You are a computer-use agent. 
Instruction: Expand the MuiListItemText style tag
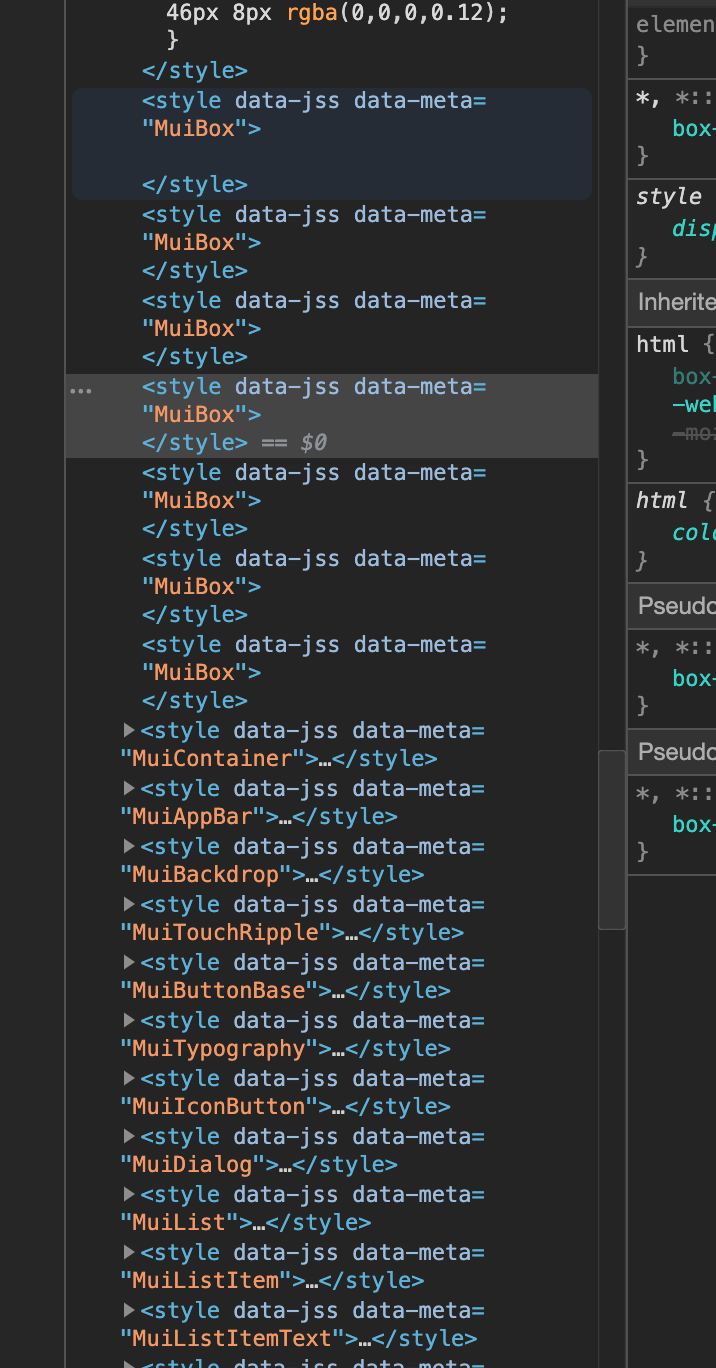click(129, 1310)
